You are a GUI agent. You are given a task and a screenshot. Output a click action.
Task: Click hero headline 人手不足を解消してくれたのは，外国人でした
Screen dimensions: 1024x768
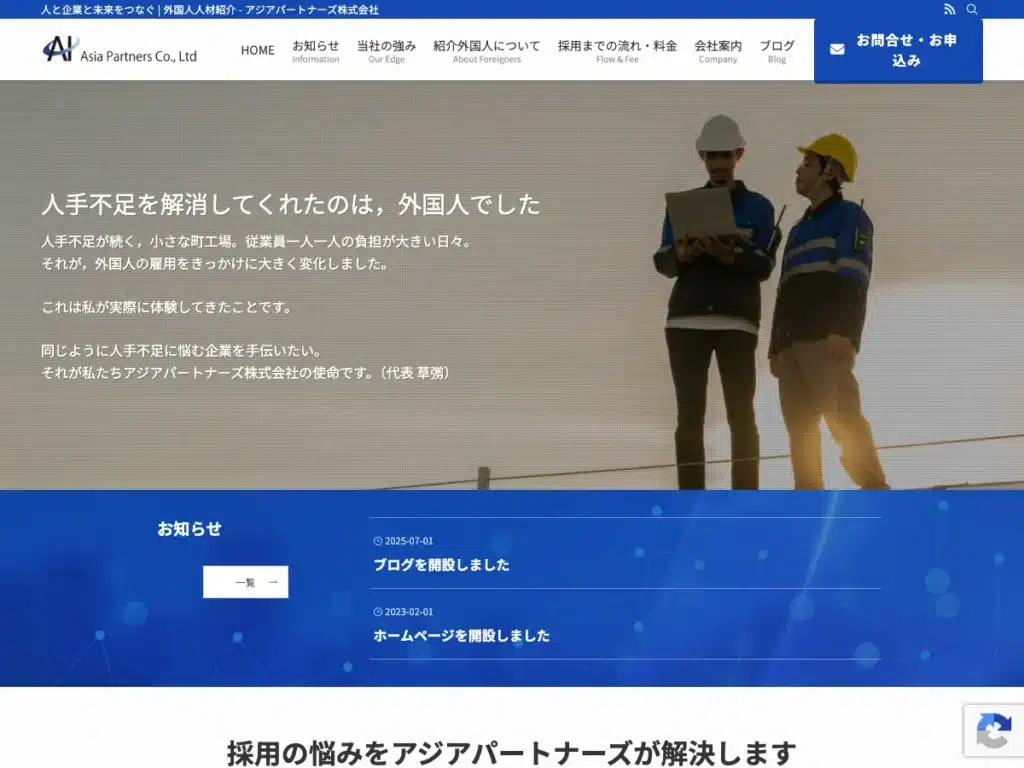pos(291,204)
